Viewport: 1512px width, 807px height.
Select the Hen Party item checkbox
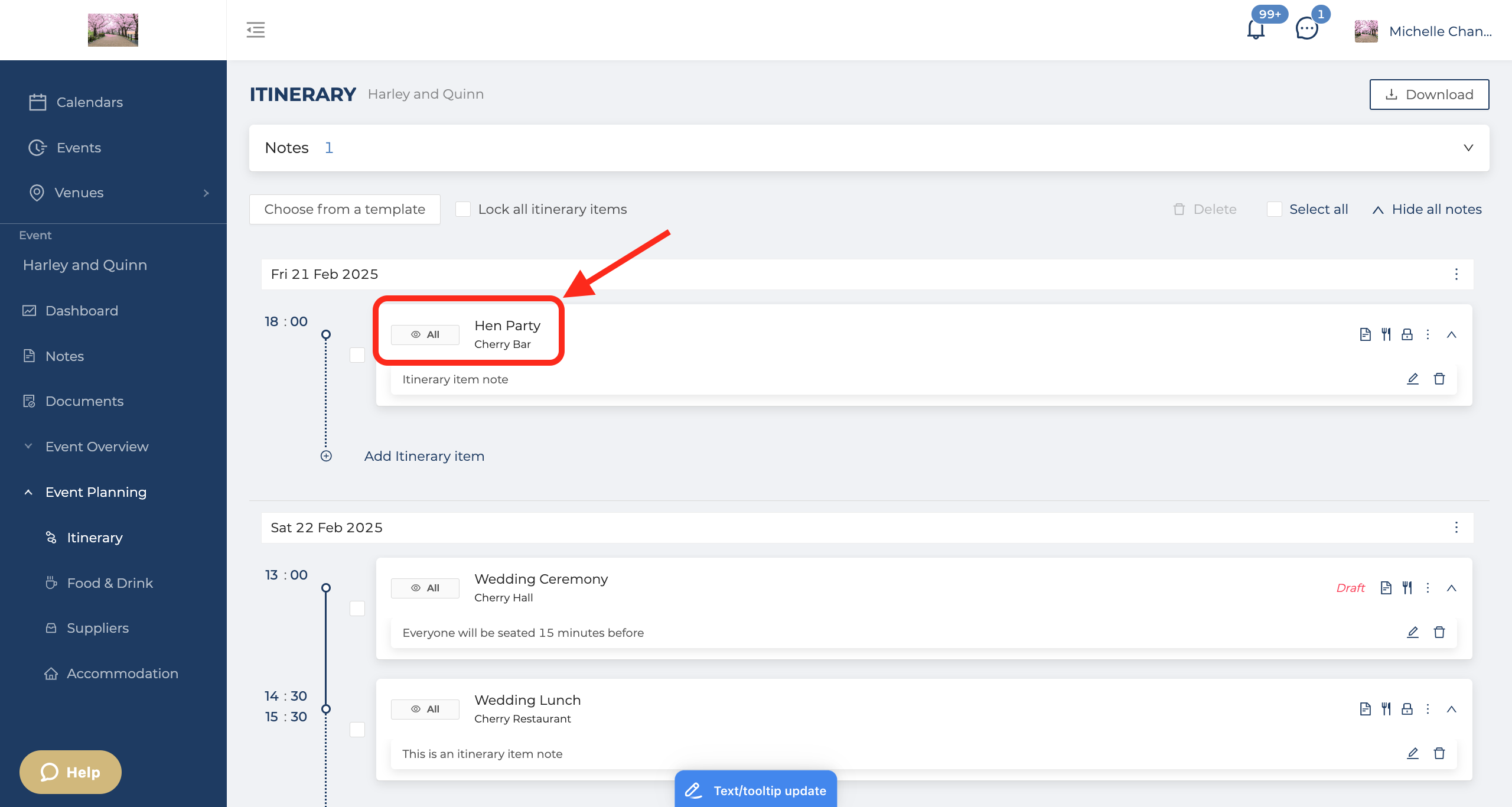357,355
